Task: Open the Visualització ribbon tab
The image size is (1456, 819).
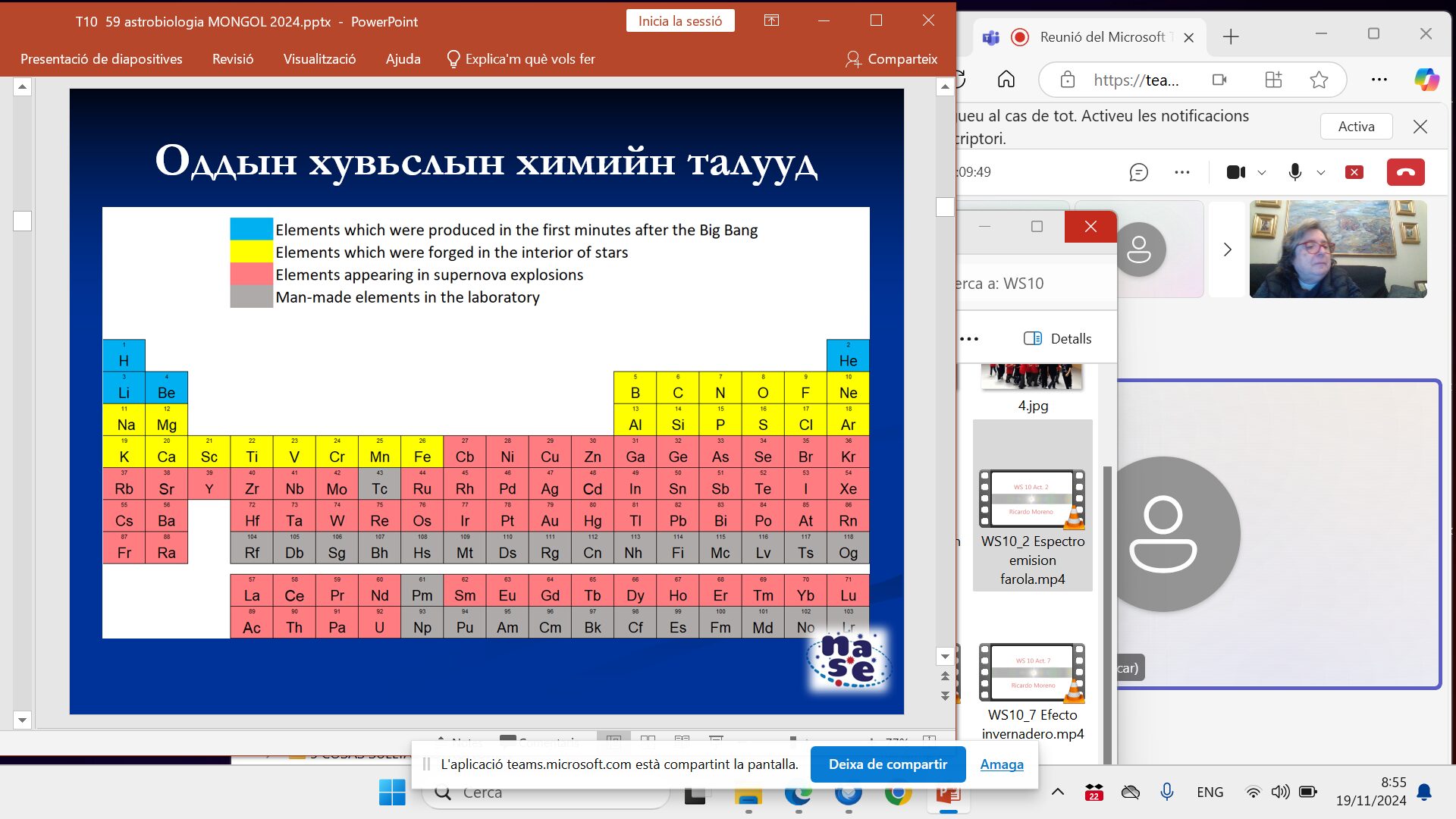Action: point(319,59)
